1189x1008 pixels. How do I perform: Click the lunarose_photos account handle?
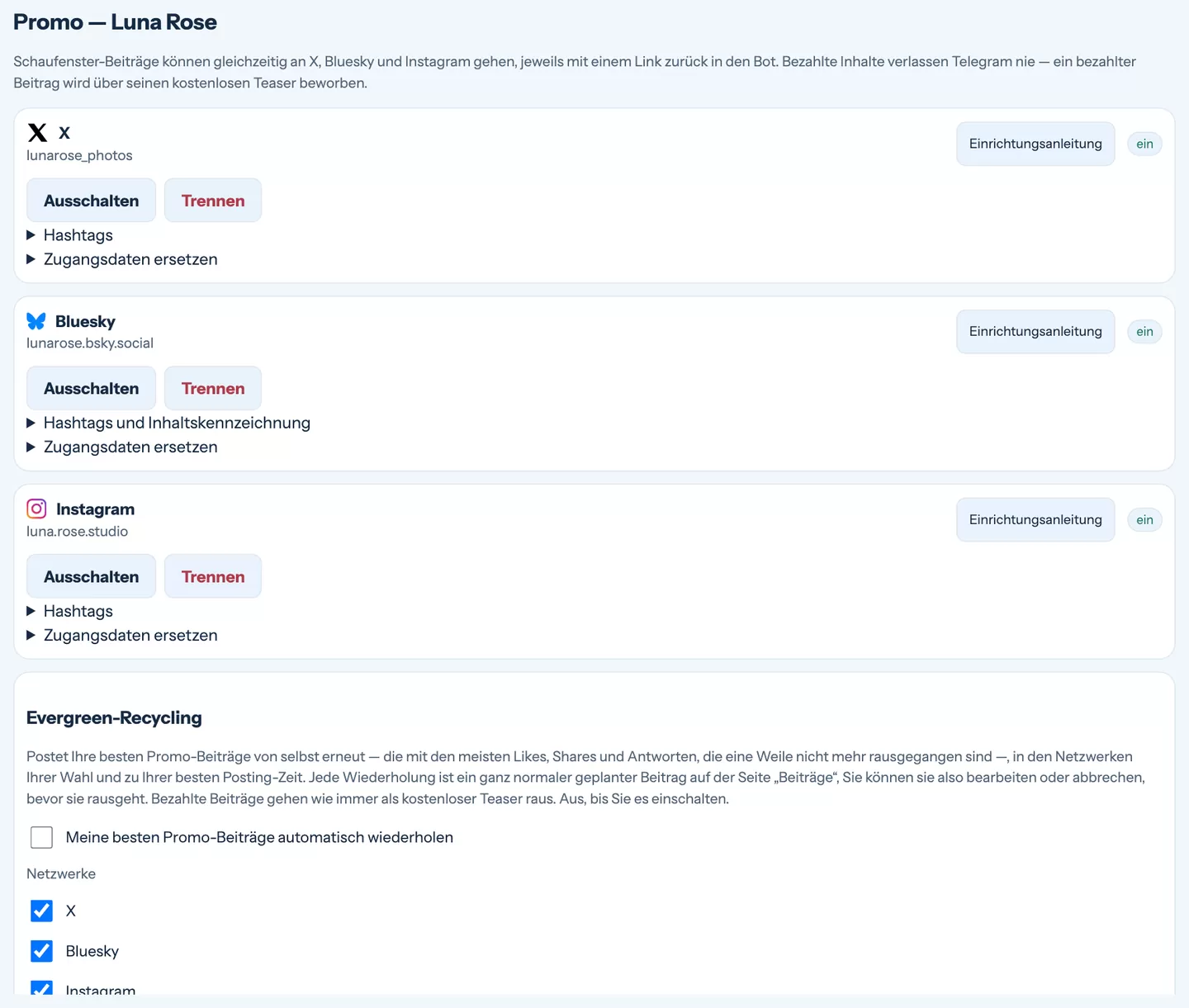pyautogui.click(x=79, y=155)
